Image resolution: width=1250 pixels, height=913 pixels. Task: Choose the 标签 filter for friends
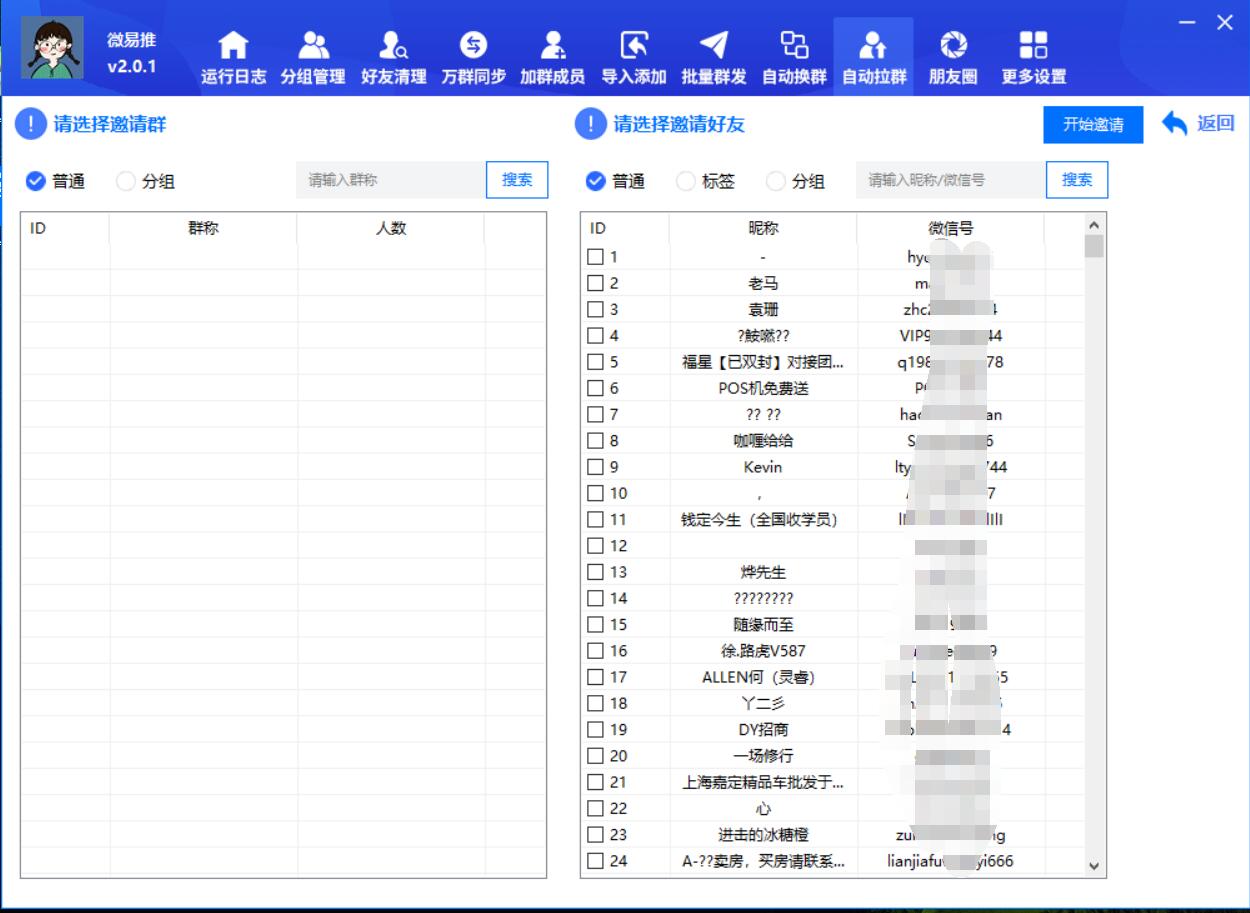click(x=684, y=180)
